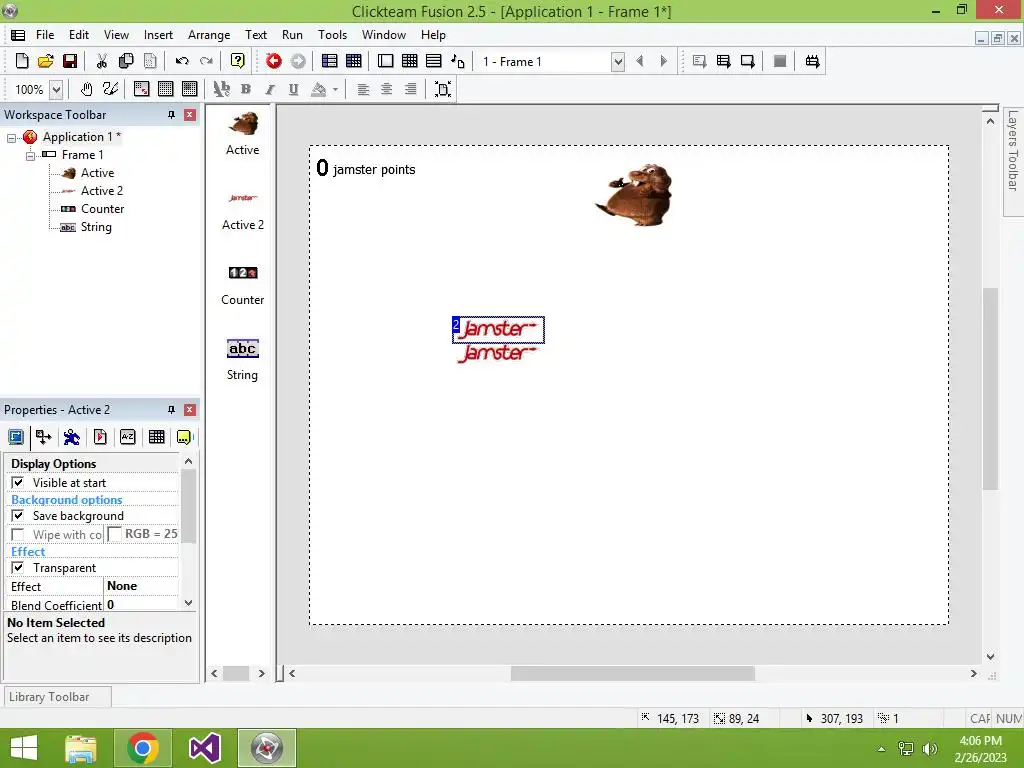The width and height of the screenshot is (1024, 768).
Task: Open a file with the folder icon
Action: coord(46,61)
